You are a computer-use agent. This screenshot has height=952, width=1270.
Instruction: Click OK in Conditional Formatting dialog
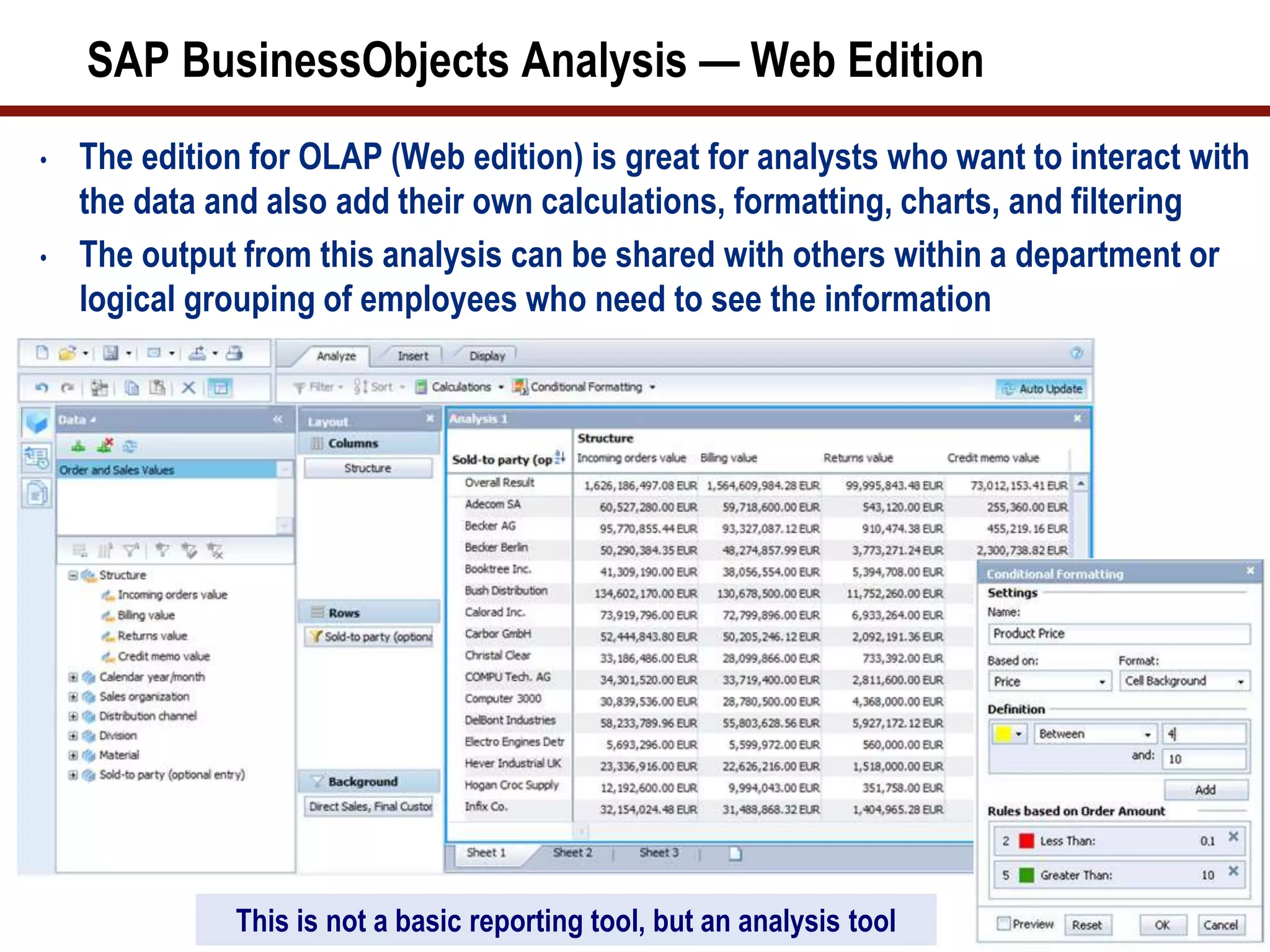(x=1162, y=925)
